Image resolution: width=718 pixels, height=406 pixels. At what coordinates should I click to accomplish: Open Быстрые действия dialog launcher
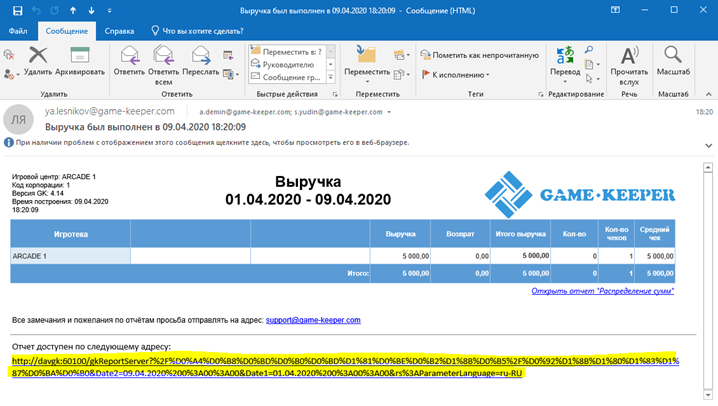pyautogui.click(x=335, y=94)
